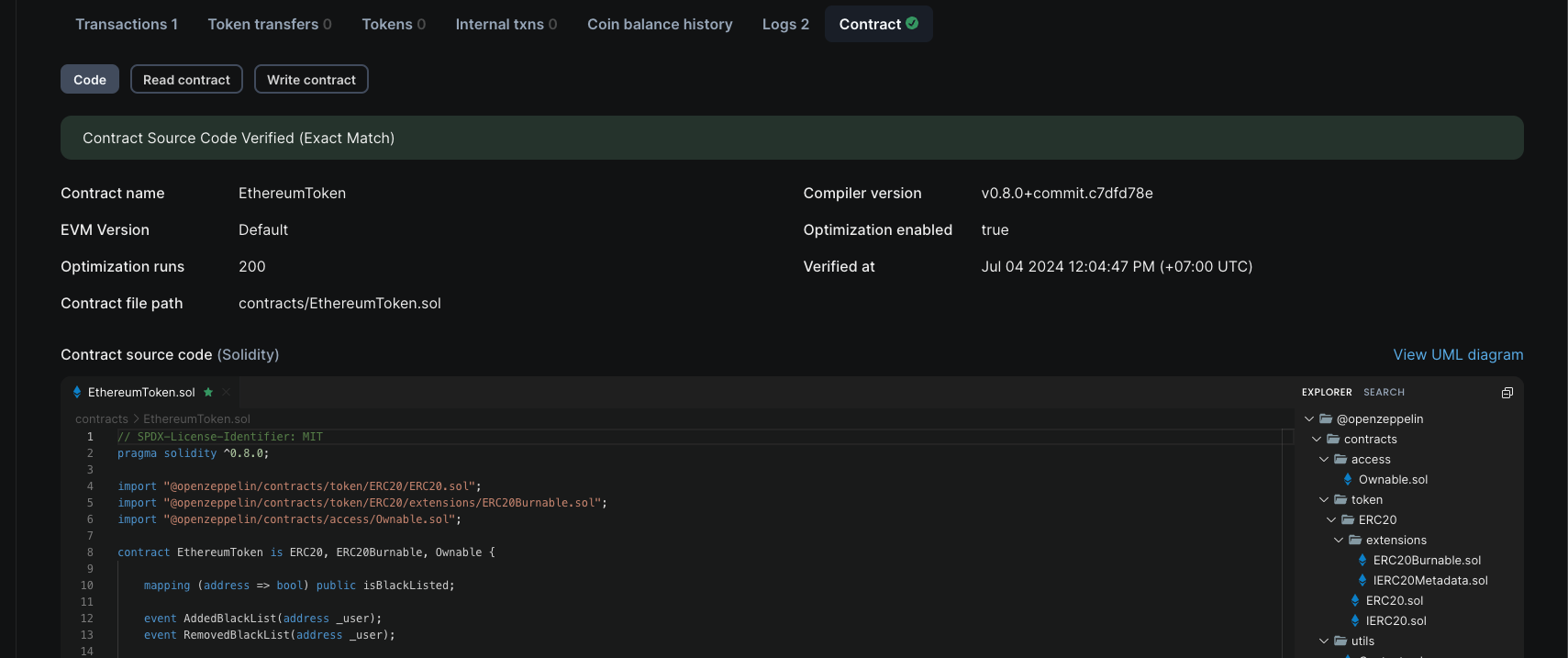Click line number 10 in the editor gutter

click(87, 586)
